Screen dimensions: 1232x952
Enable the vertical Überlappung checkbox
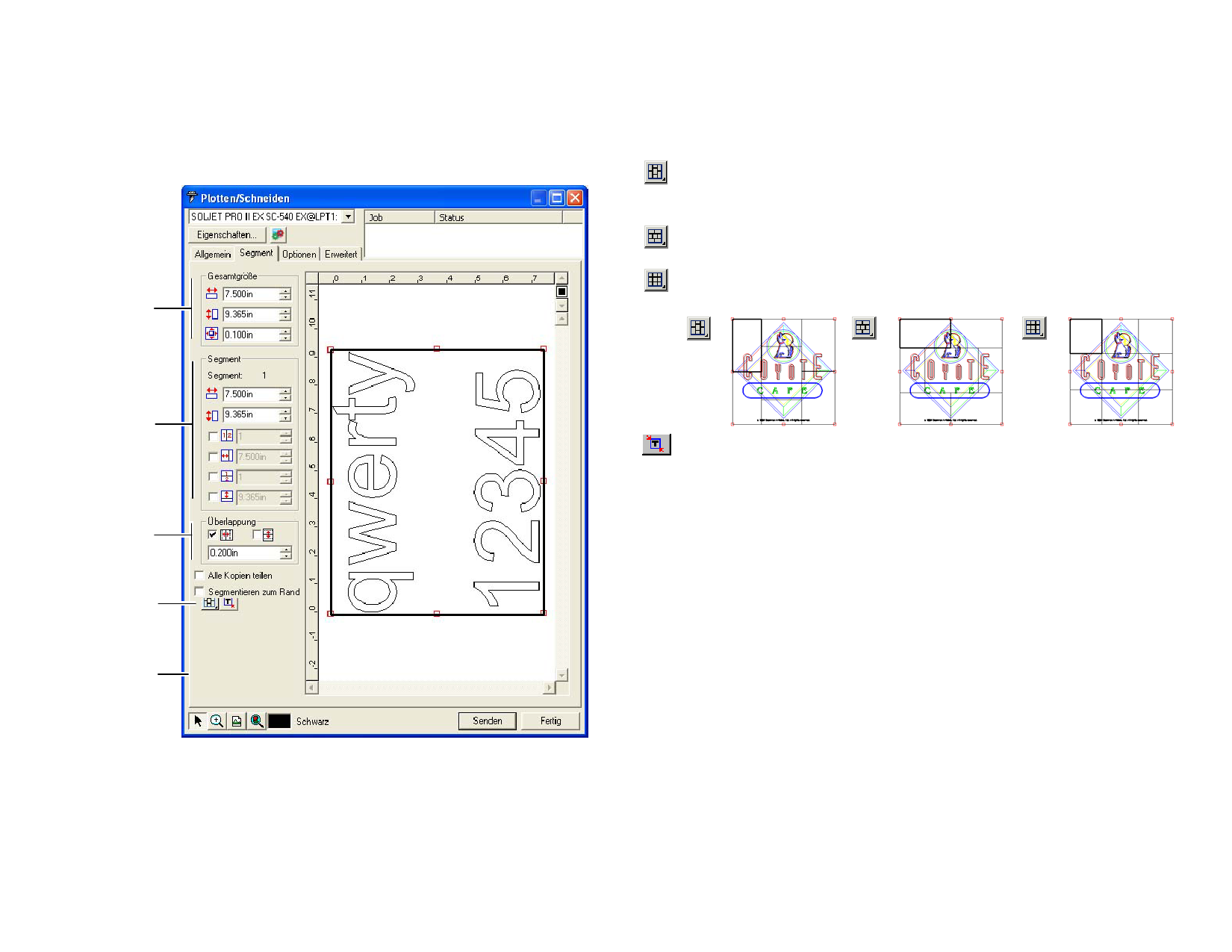pyautogui.click(x=258, y=535)
